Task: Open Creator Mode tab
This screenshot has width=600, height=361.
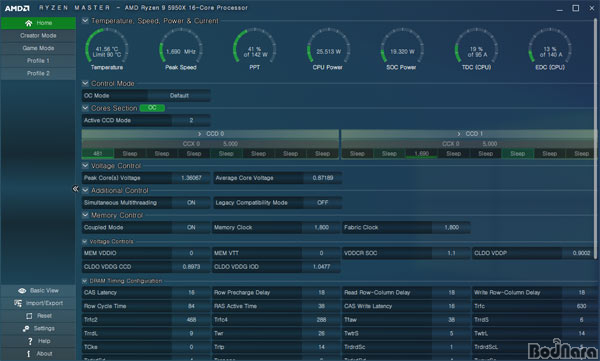Action: click(x=38, y=36)
